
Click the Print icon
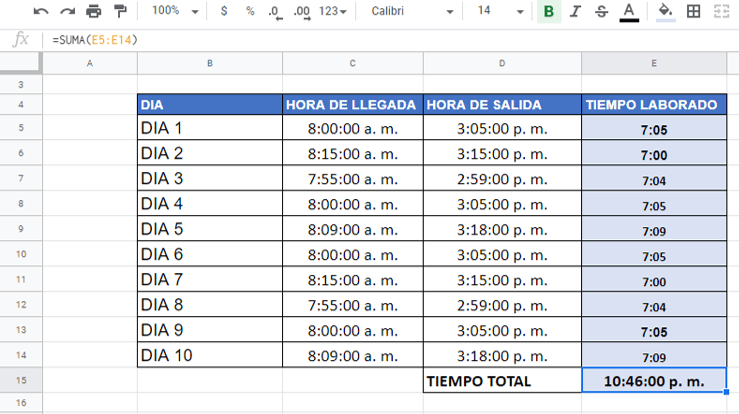pos(93,11)
